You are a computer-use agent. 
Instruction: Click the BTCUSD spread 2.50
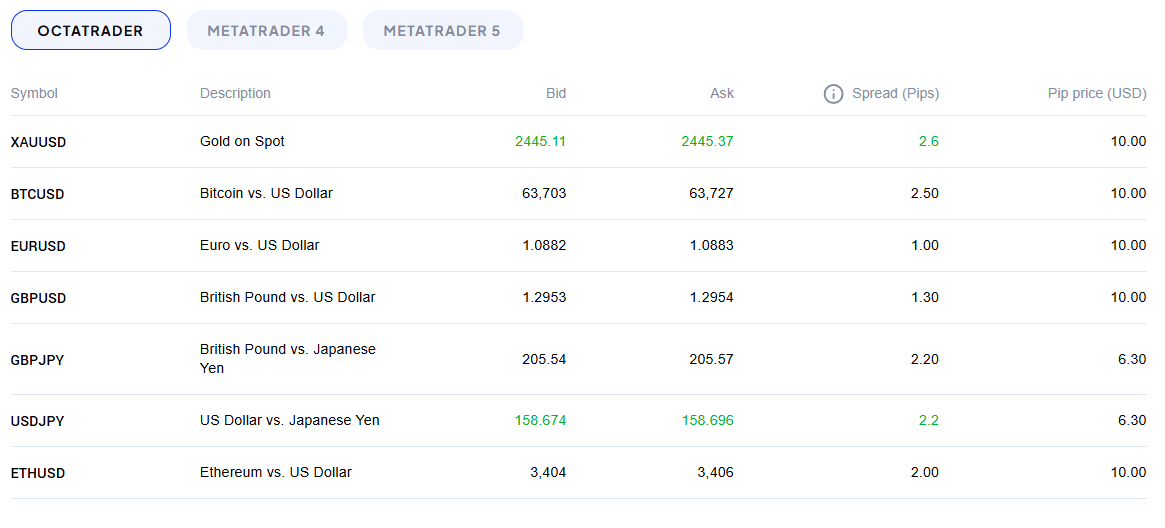[925, 193]
